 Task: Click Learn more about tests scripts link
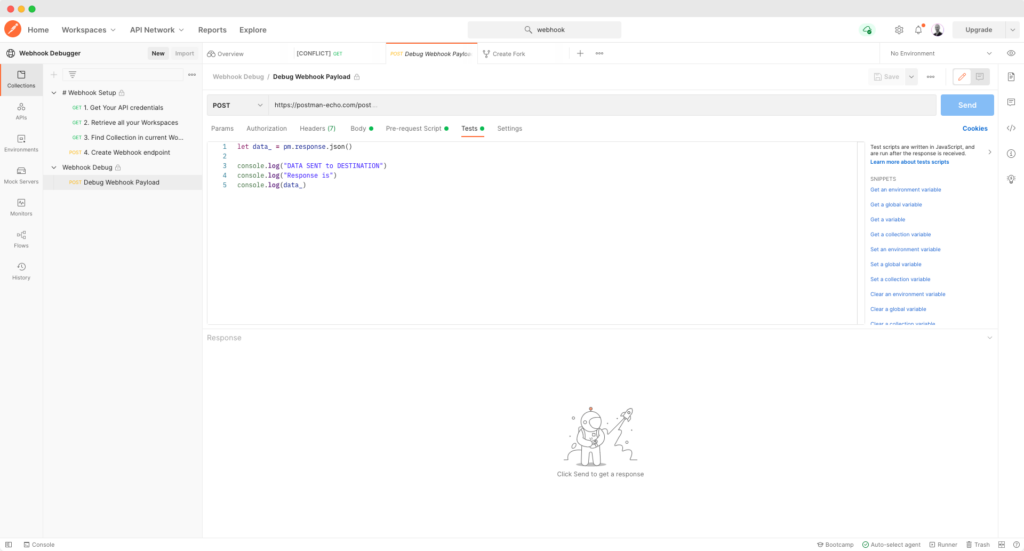click(x=909, y=162)
